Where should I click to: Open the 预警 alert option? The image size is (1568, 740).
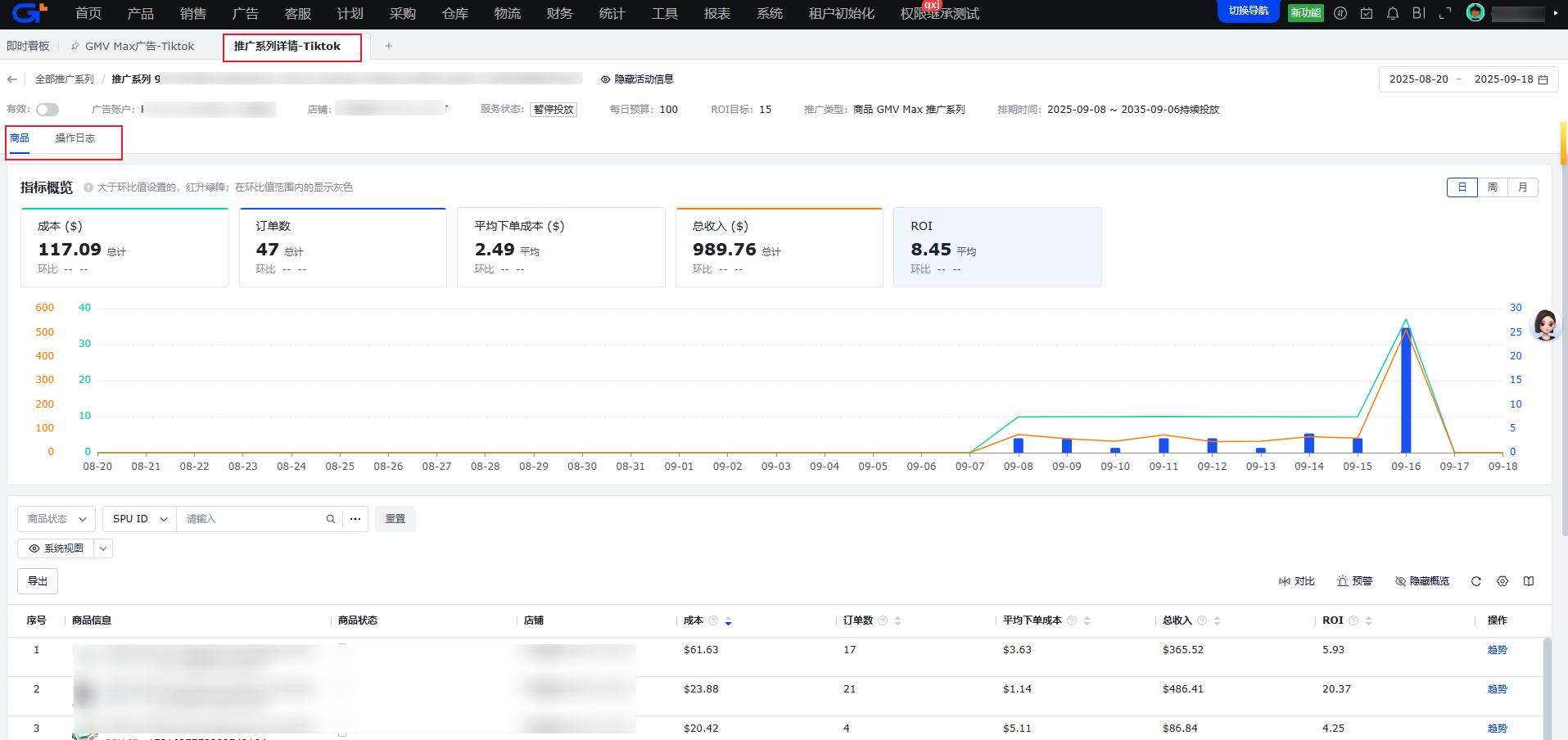click(1354, 581)
